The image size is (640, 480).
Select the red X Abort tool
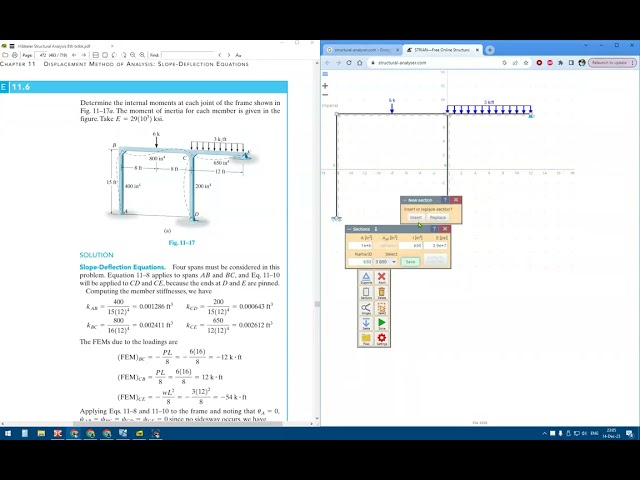(382, 278)
